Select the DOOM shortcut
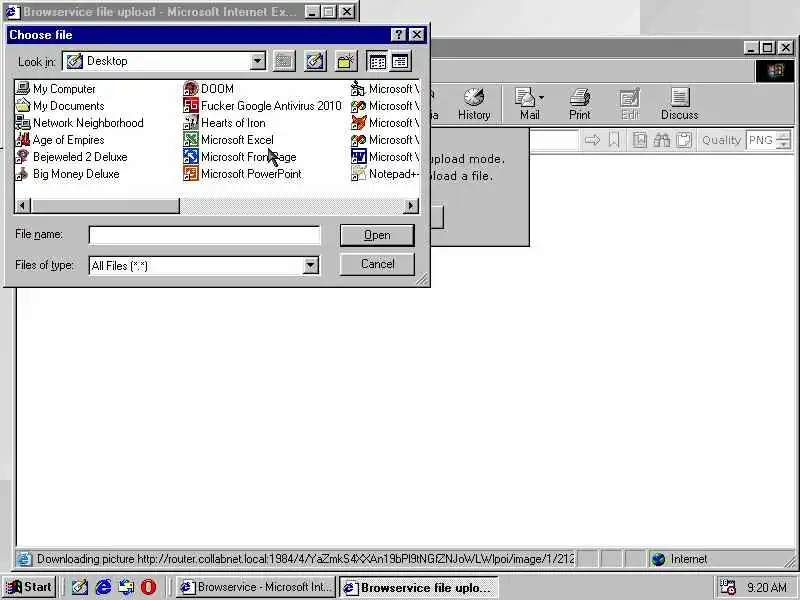This screenshot has height=600, width=800. 209,89
